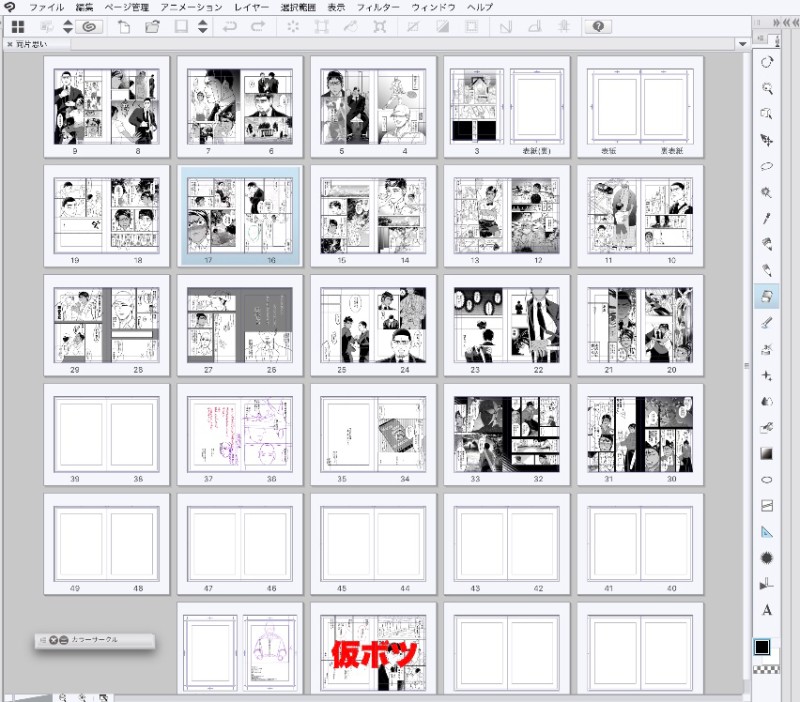Open Help with question mark button
This screenshot has width=800, height=702.
pyautogui.click(x=598, y=27)
